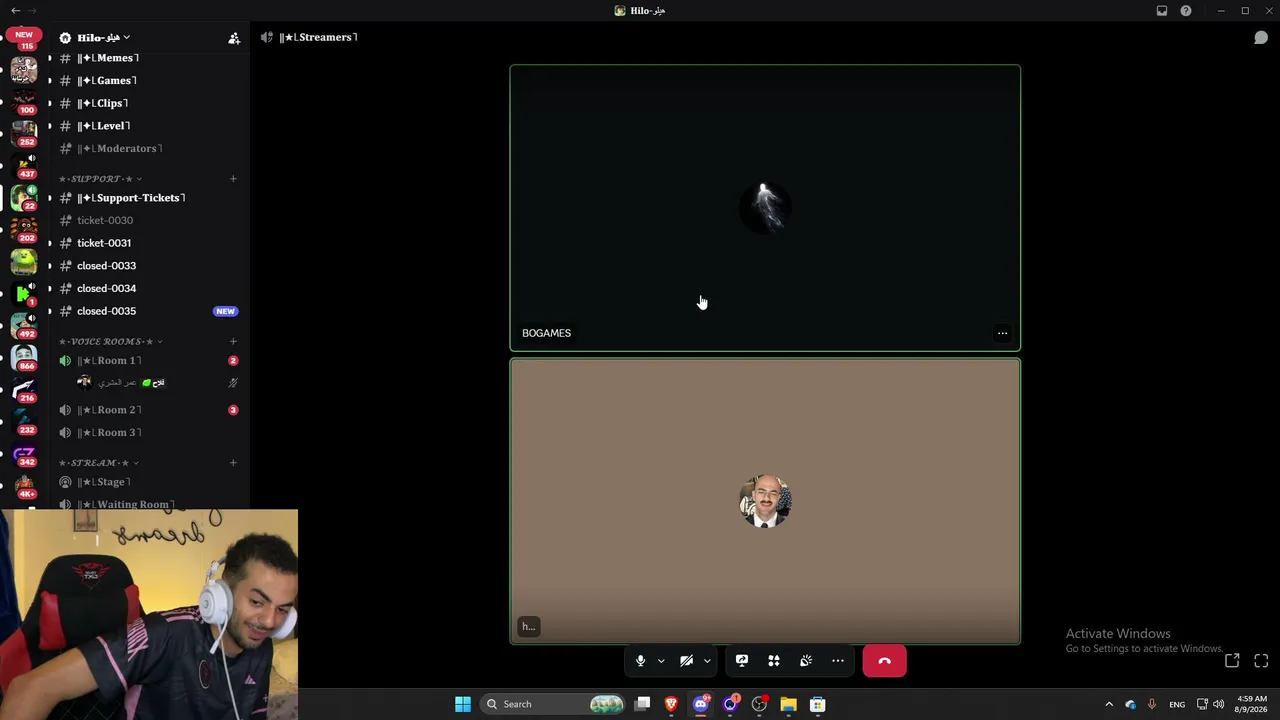Open Microsoft Store from the taskbar
This screenshot has width=1280, height=720.
[817, 704]
